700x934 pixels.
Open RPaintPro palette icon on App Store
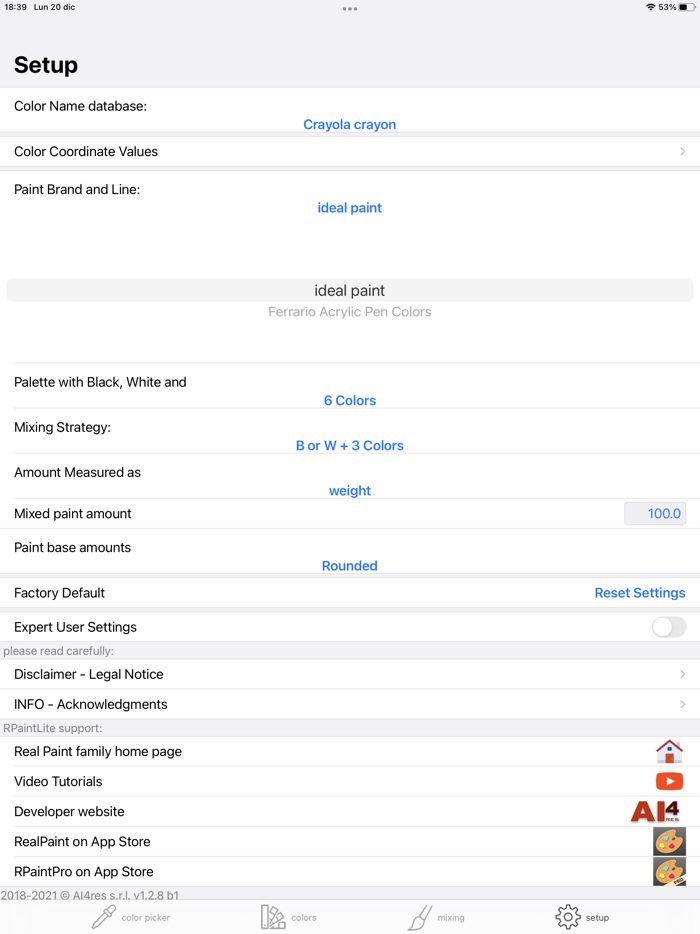(x=669, y=871)
